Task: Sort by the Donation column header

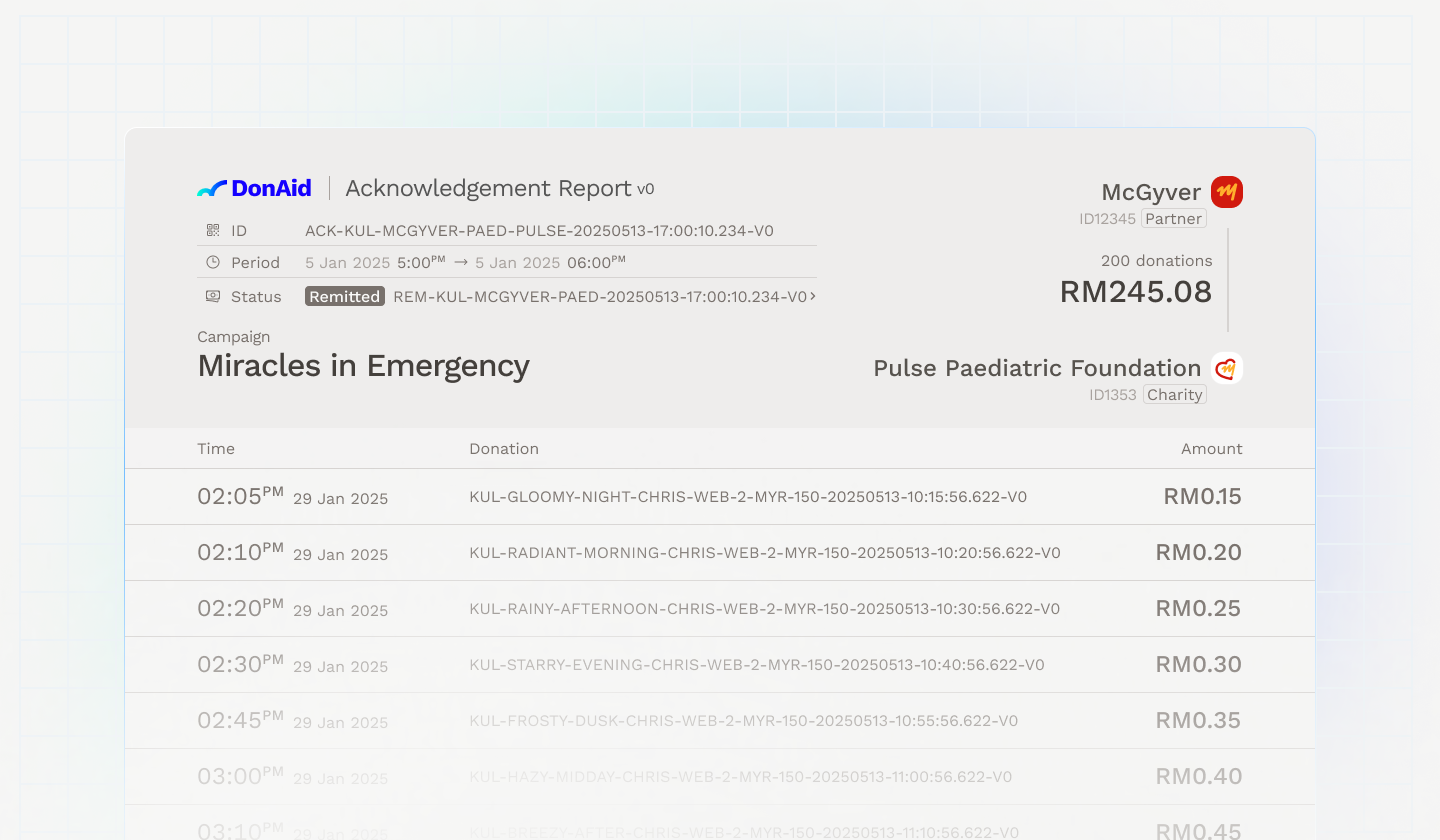Action: [504, 449]
